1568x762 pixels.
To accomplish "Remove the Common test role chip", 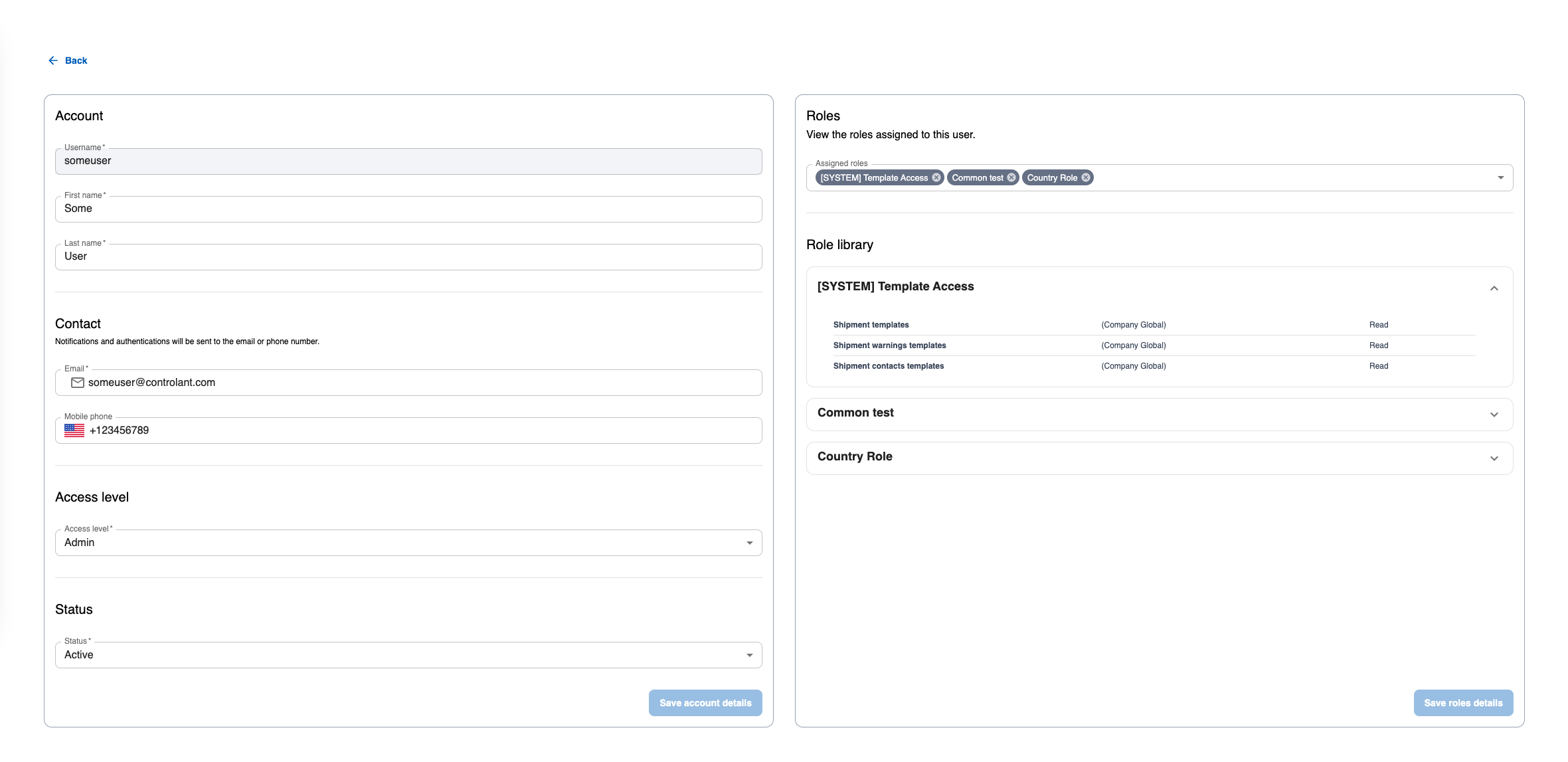I will click(1011, 177).
